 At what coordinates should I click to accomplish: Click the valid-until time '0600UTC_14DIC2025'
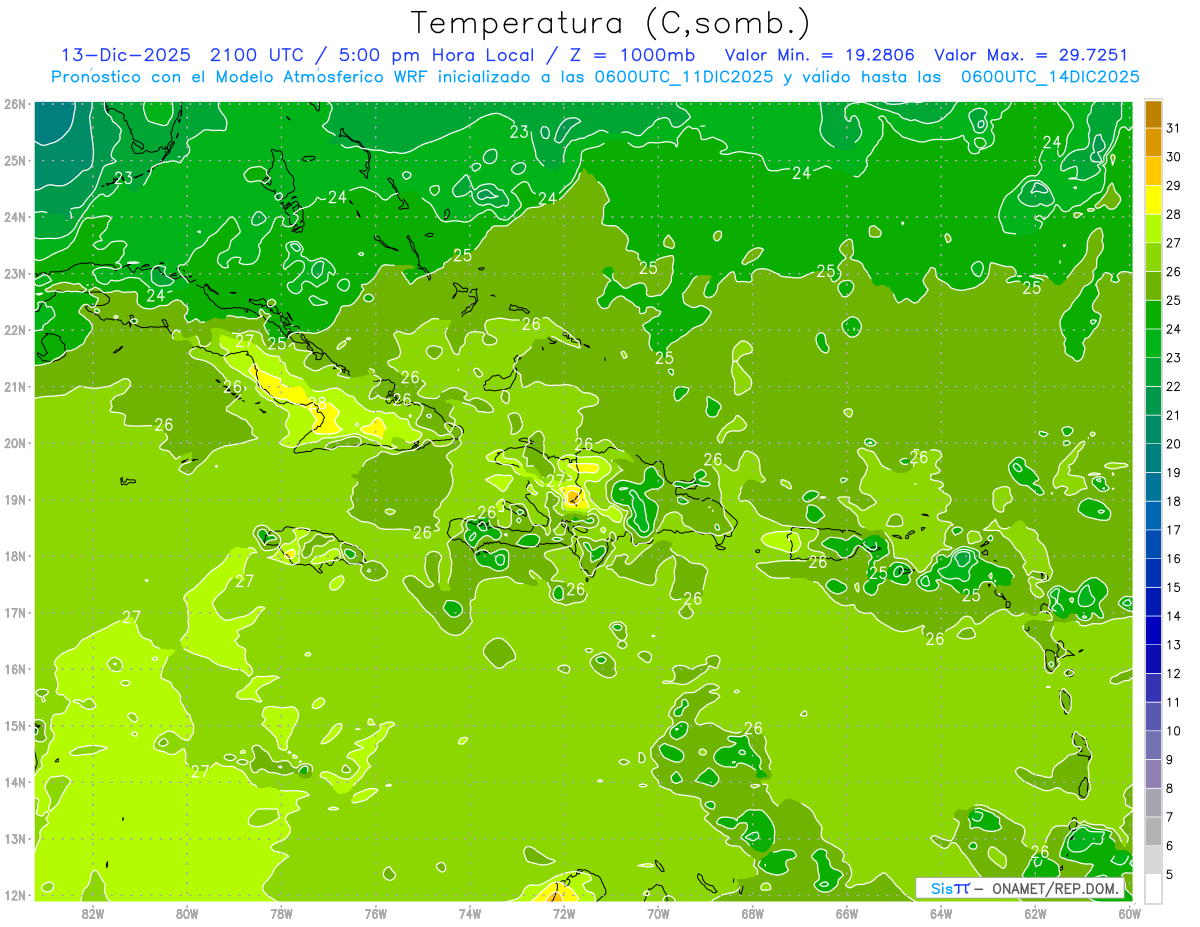(1050, 77)
